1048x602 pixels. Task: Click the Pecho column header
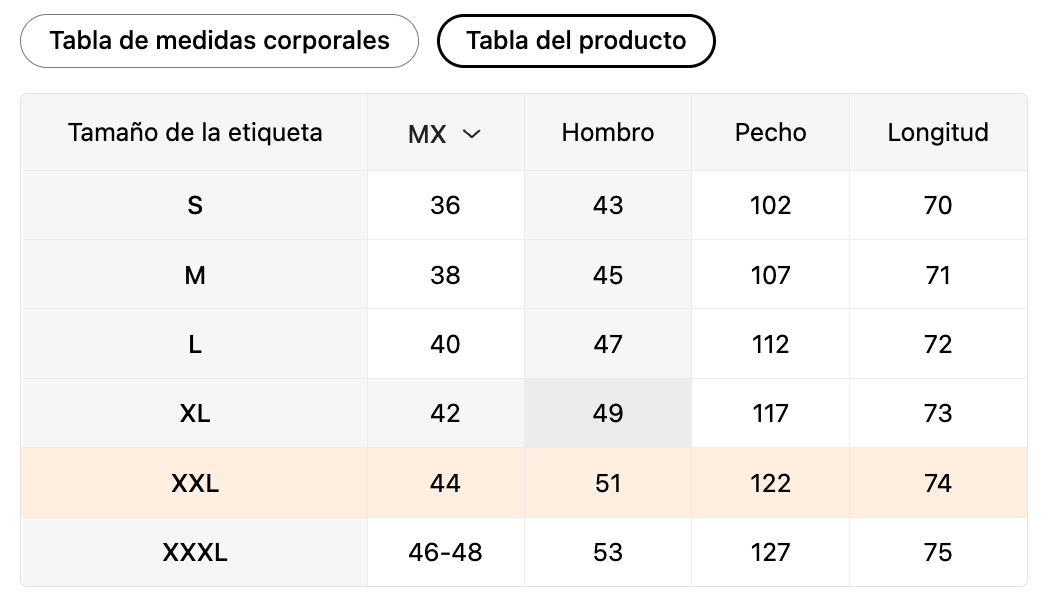coord(770,133)
